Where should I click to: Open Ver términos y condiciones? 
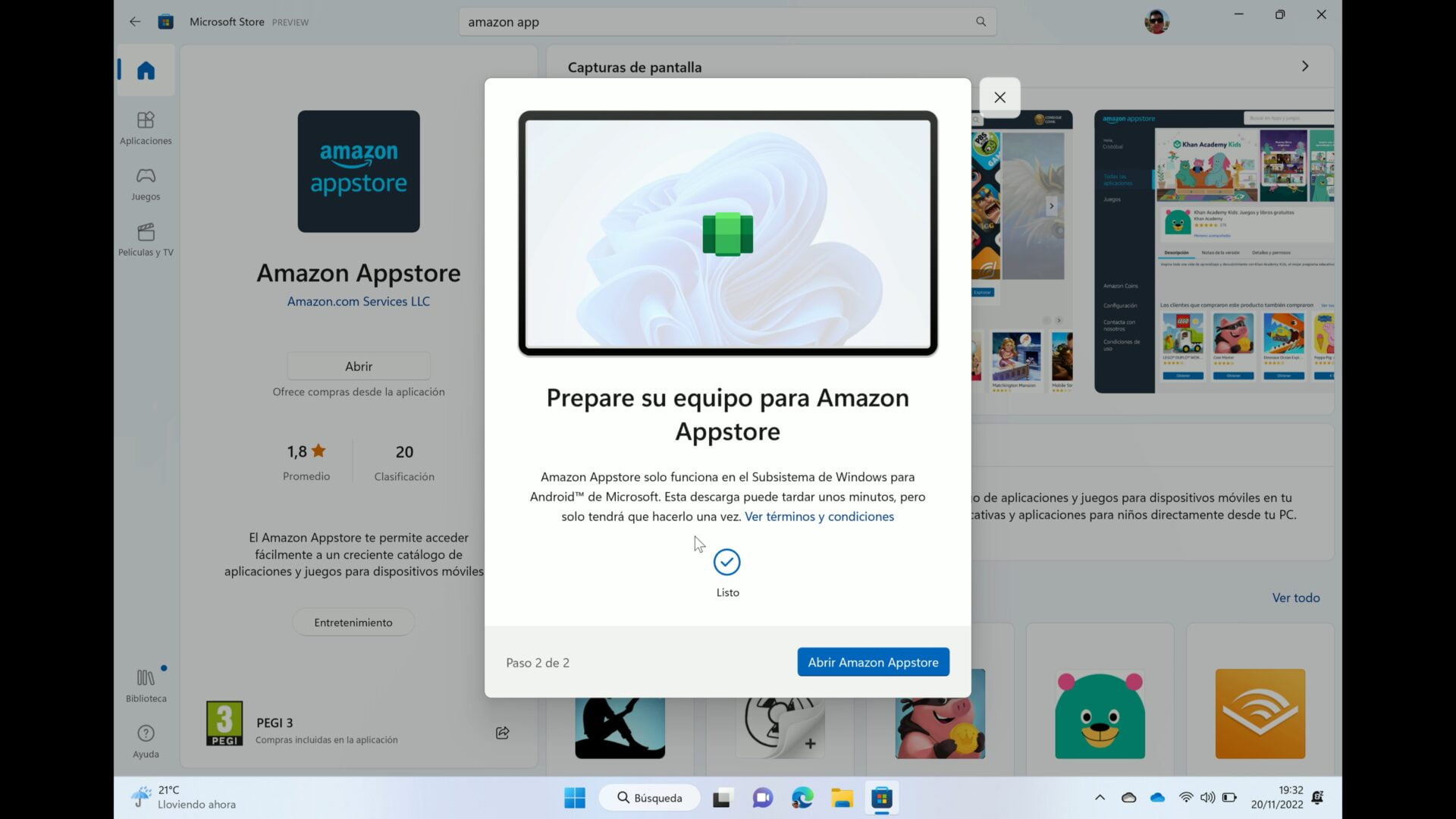(818, 516)
